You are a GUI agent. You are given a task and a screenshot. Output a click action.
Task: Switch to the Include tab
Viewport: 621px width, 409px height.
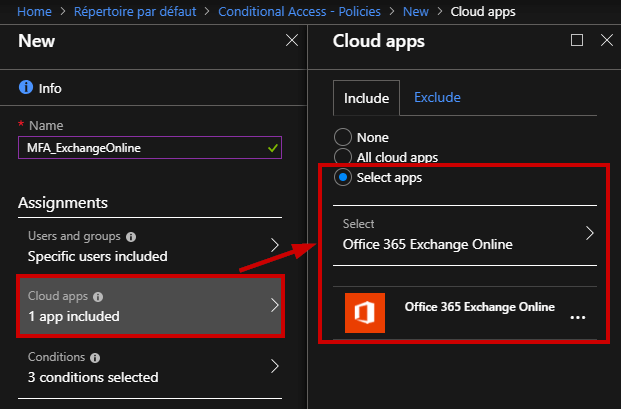(366, 98)
